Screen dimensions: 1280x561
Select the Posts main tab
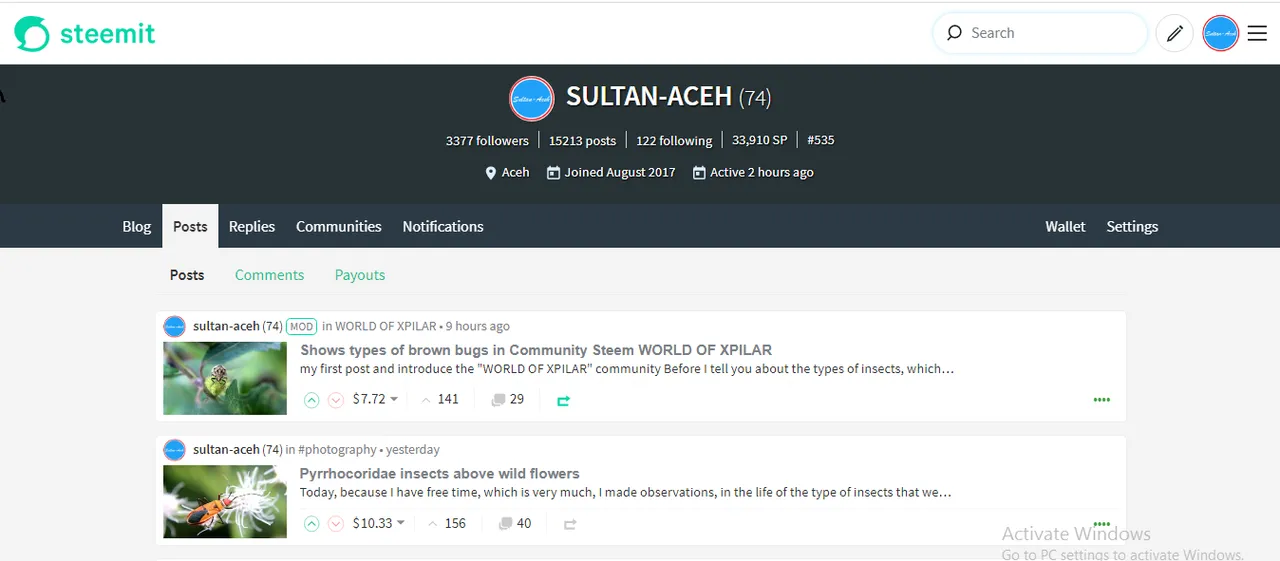click(190, 227)
